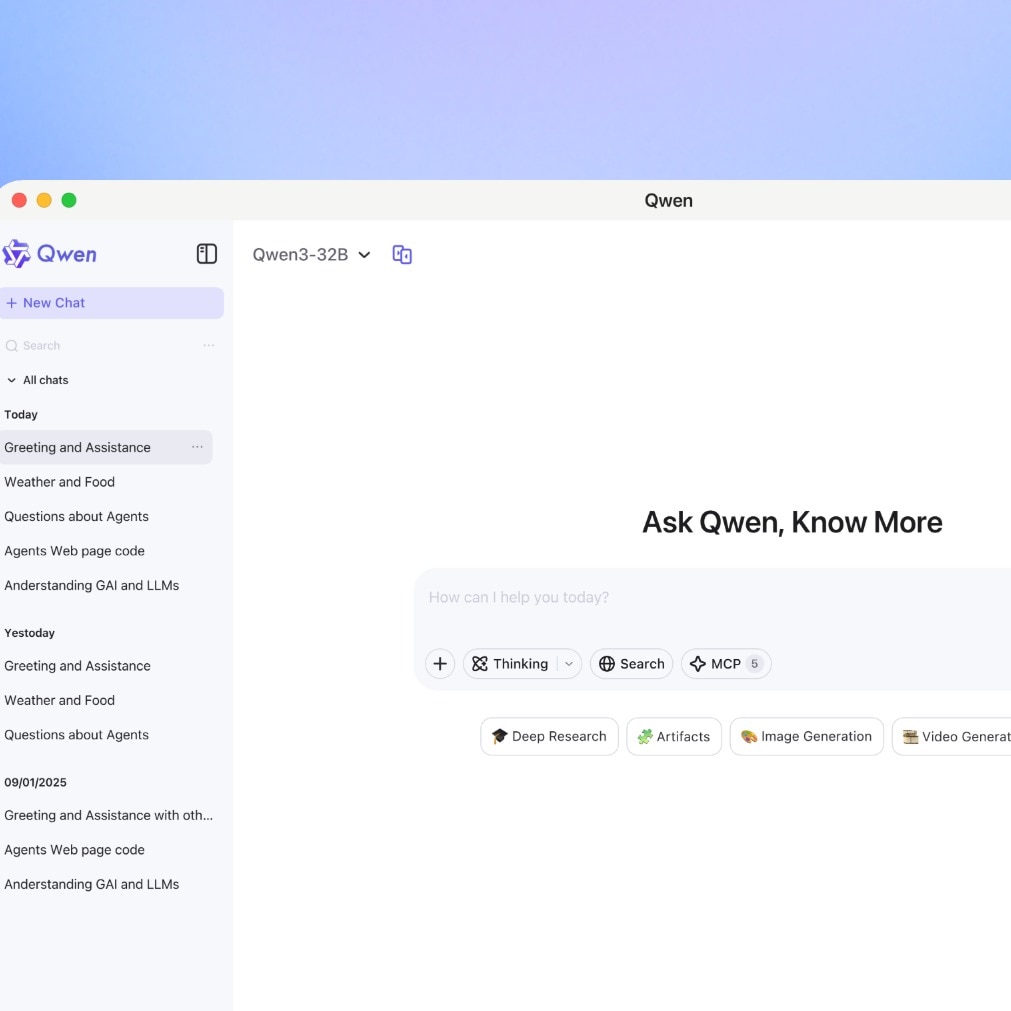
Task: Select the Artifacts capability
Action: click(673, 736)
